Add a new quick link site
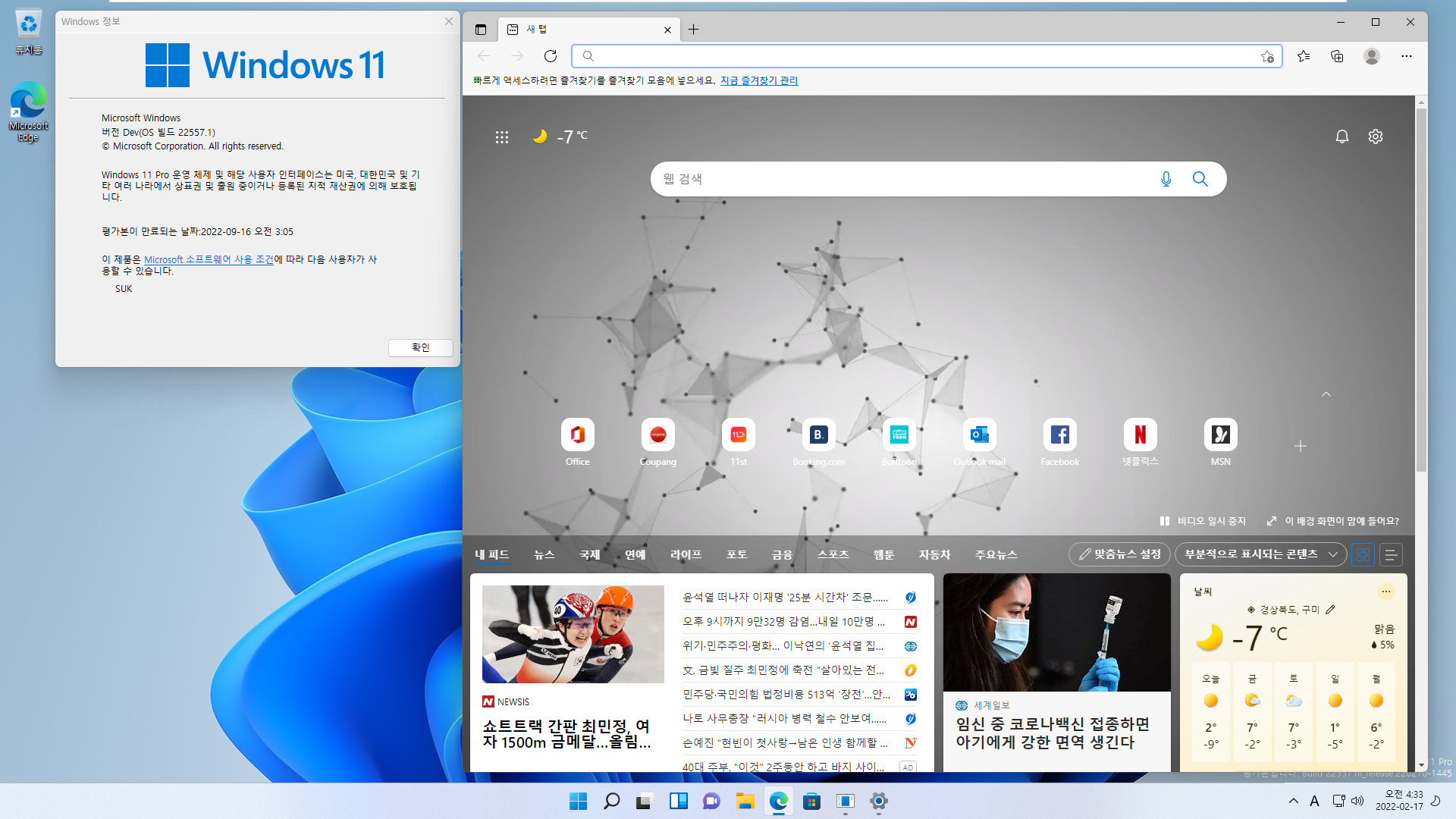Viewport: 1456px width, 819px height. click(1300, 446)
